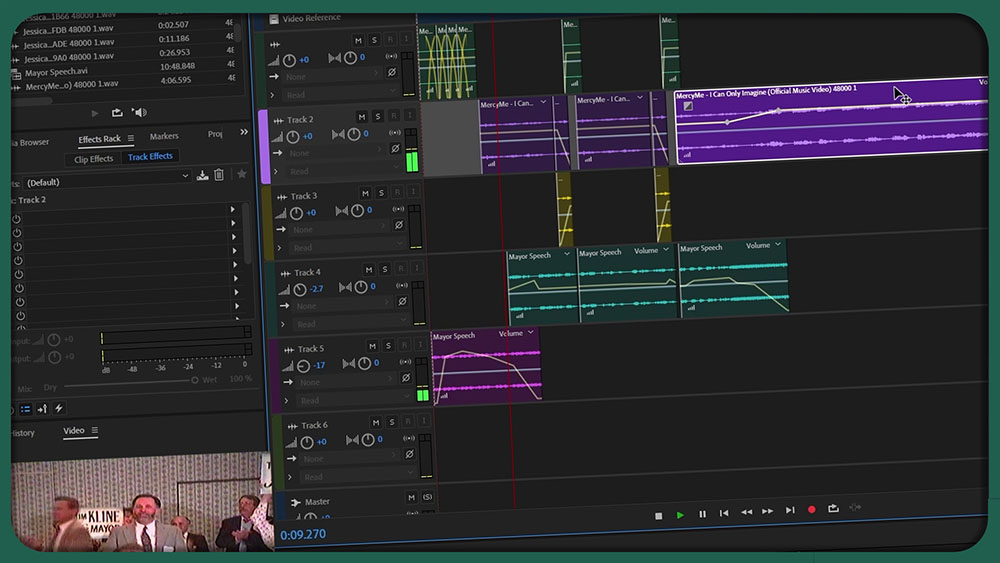Click the 0:09.270 timecode display
Screen dimensions: 1000x563
[x=303, y=534]
